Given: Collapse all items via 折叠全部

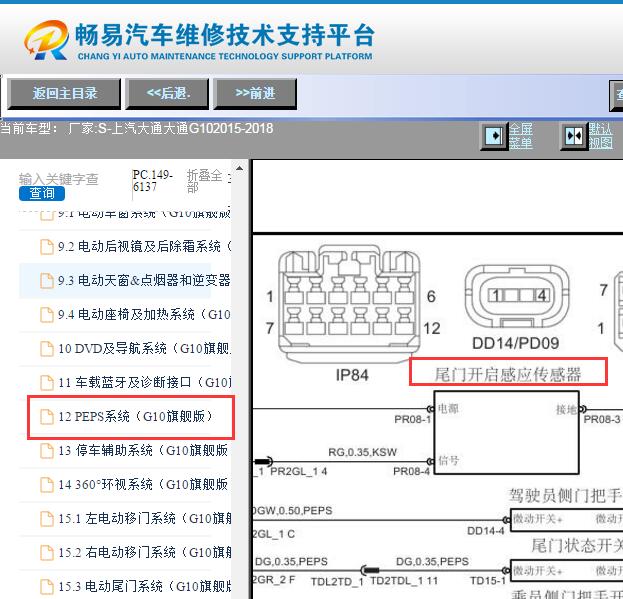Looking at the screenshot, I should [x=204, y=181].
